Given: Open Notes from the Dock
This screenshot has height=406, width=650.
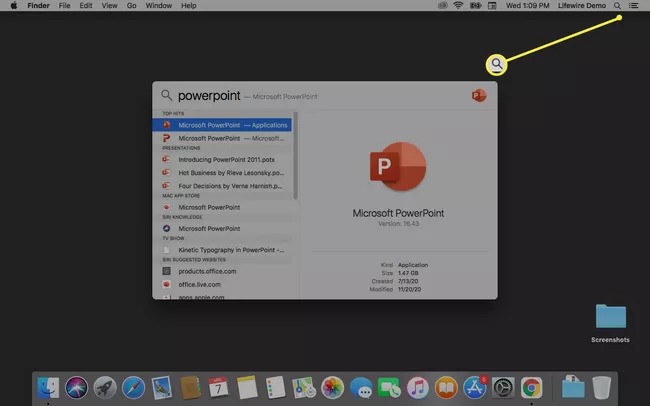Looking at the screenshot, I should 247,388.
